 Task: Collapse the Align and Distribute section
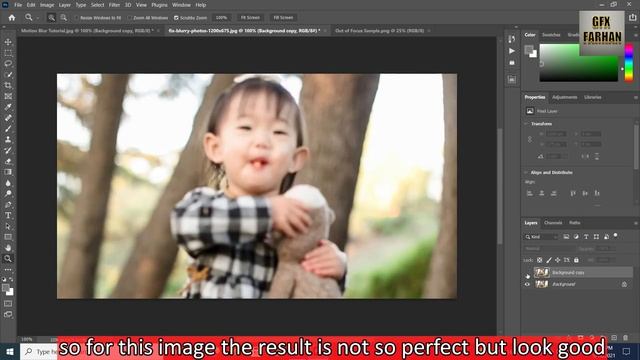(x=527, y=173)
